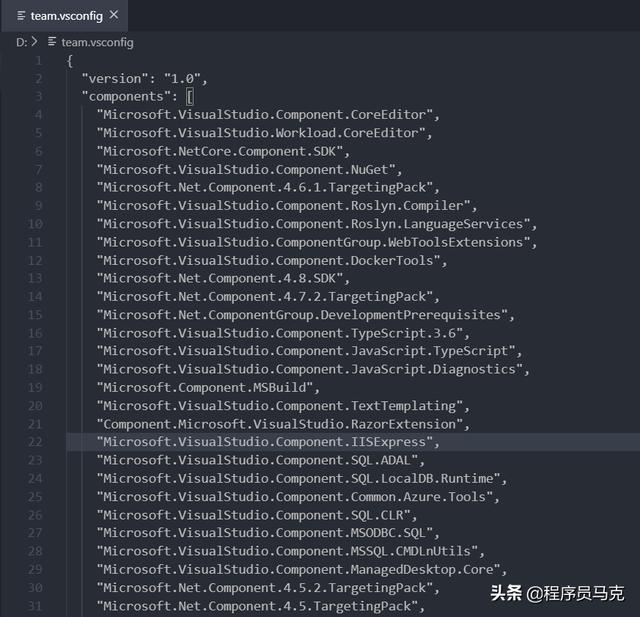This screenshot has height=617, width=640.
Task: Click the file icon in the breadcrumb
Action: click(52, 42)
